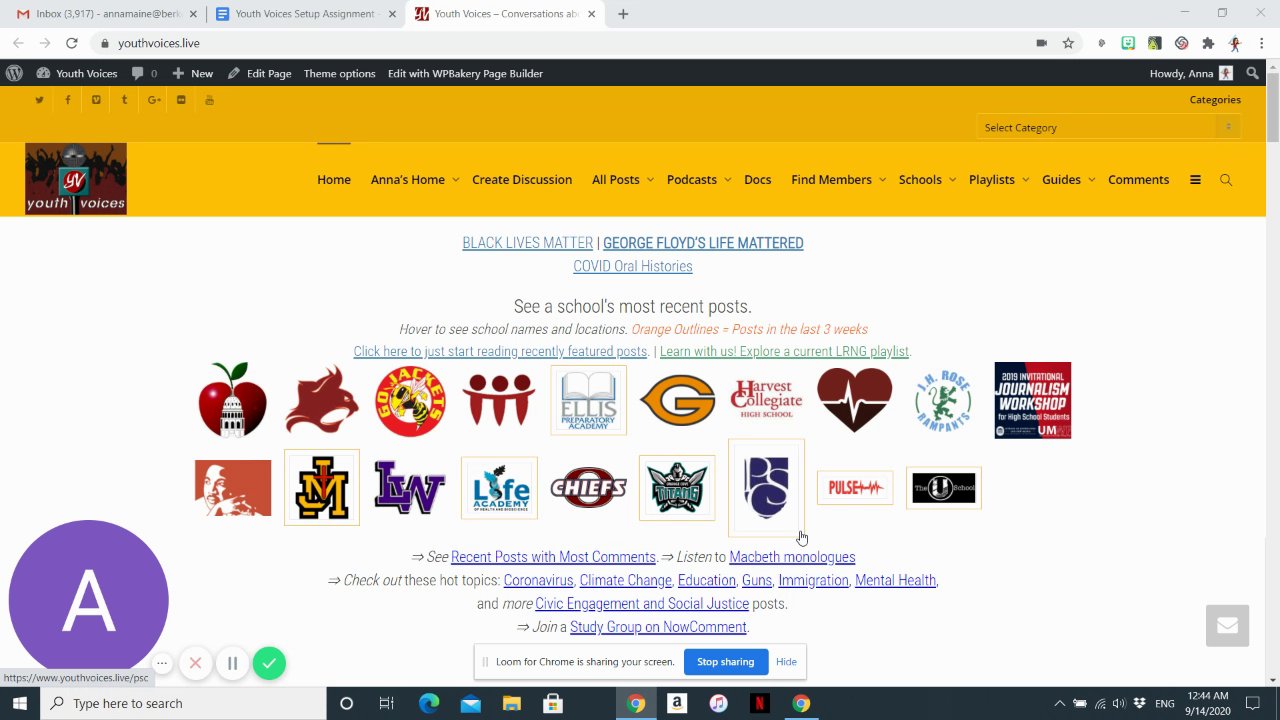1280x720 pixels.
Task: Open the Life Academy logo
Action: 499,488
